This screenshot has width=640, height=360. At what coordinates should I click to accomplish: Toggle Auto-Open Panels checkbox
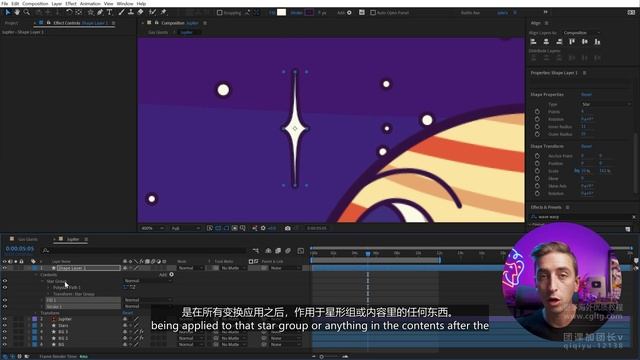click(x=373, y=13)
